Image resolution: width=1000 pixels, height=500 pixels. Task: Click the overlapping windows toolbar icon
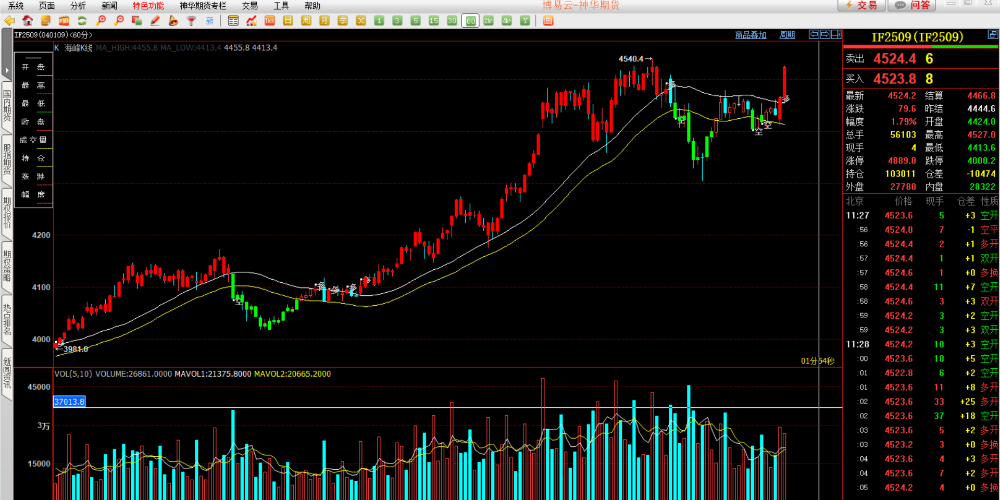tap(137, 20)
